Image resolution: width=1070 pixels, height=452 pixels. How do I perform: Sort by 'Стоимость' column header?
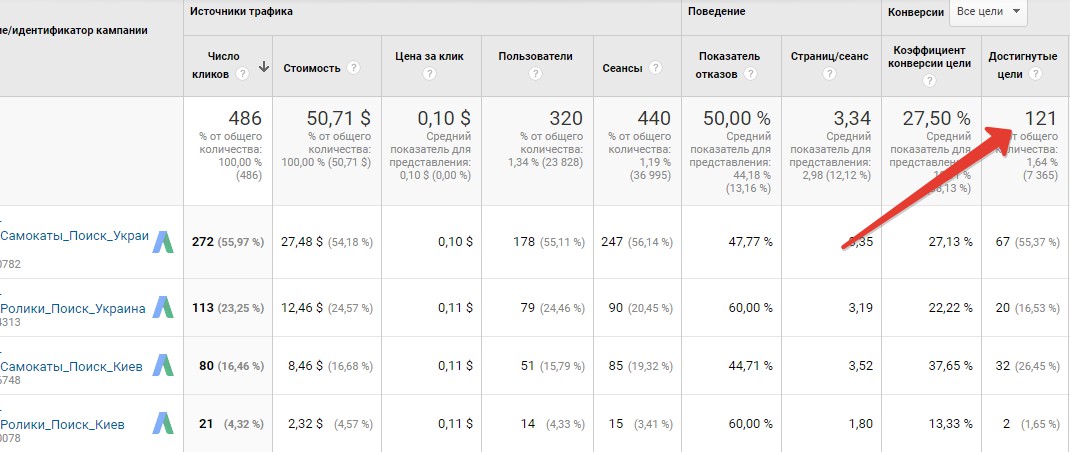[312, 68]
